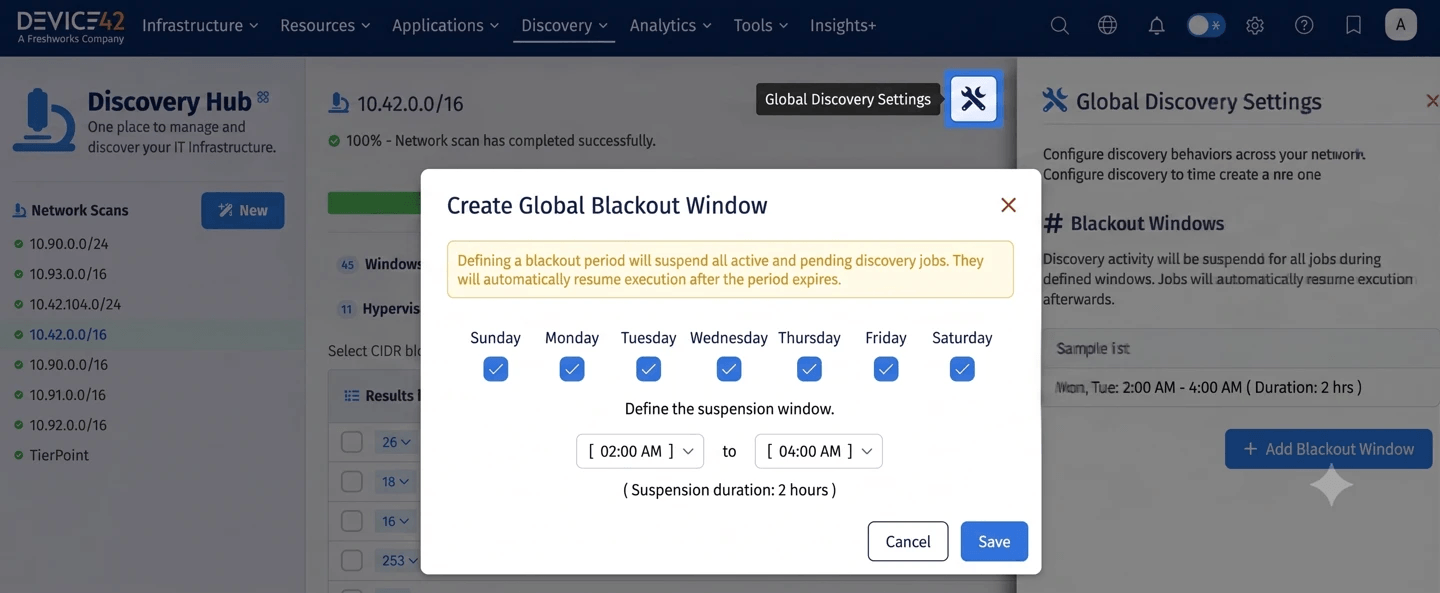This screenshot has width=1440, height=593.
Task: Select network scan 10.92.0.0/16
Action: point(68,424)
